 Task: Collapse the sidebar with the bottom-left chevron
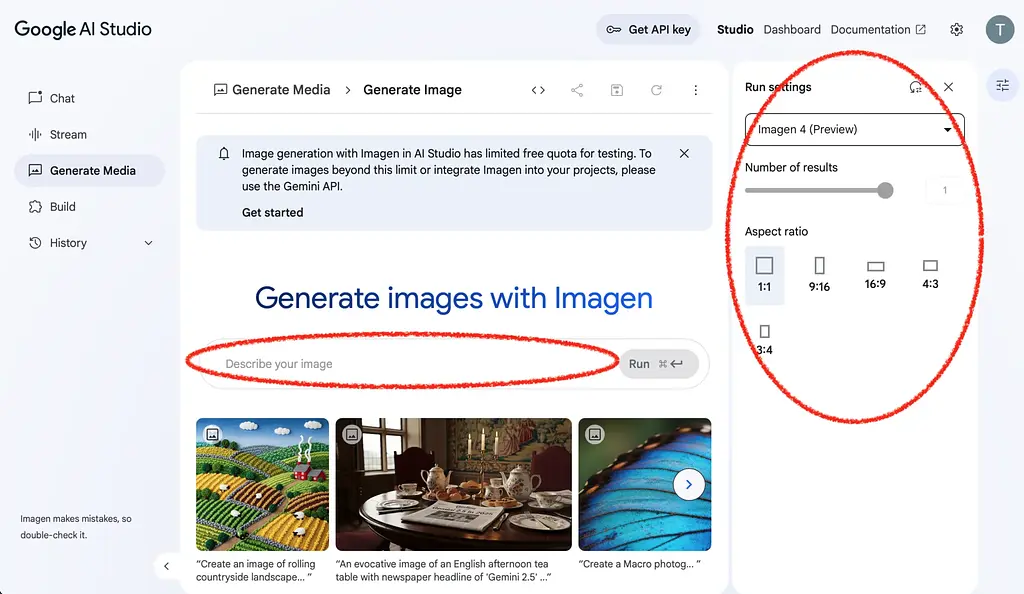click(167, 565)
